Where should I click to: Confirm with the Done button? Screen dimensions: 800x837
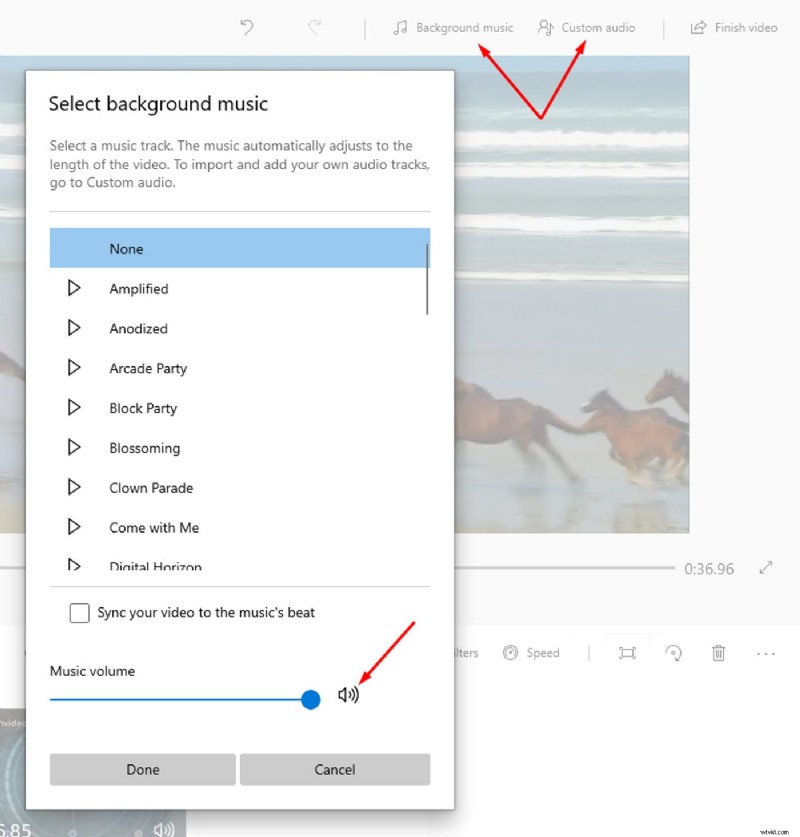pos(142,769)
